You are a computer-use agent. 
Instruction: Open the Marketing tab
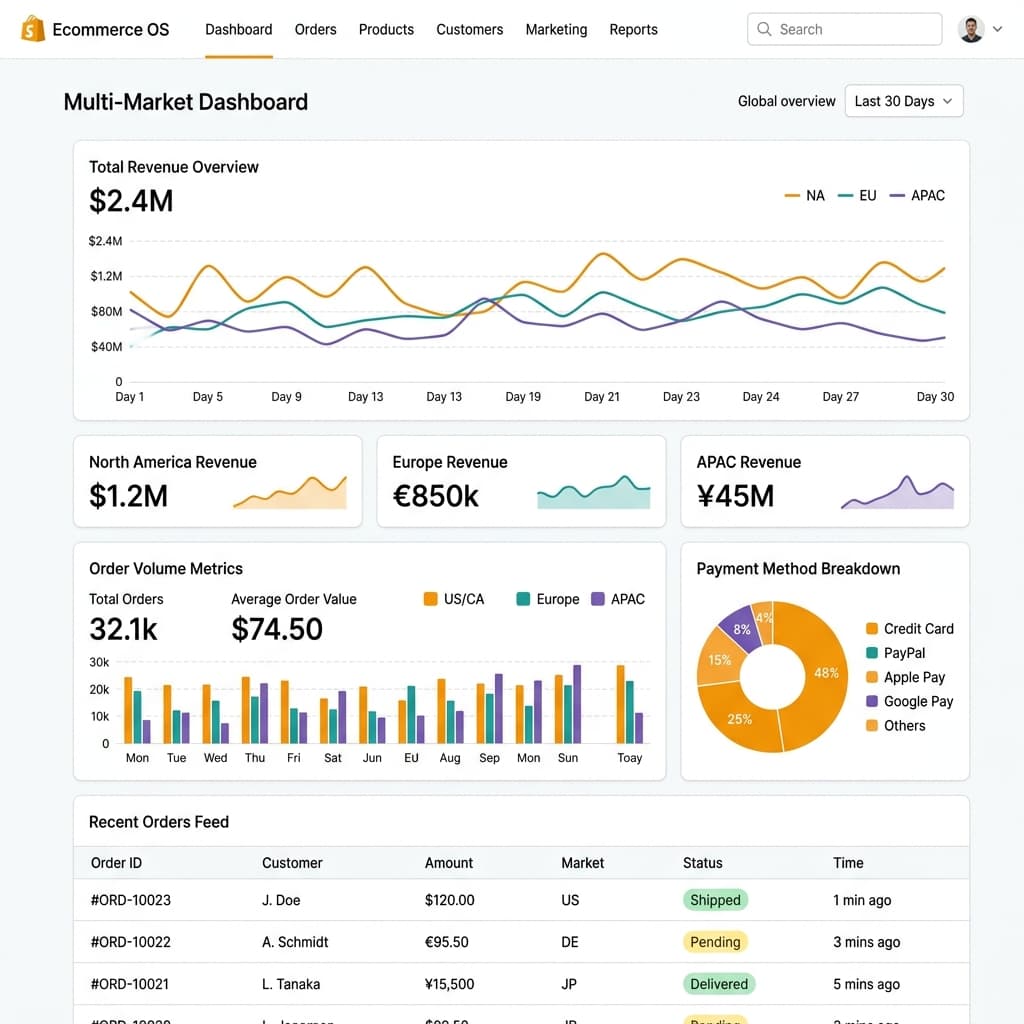(x=556, y=29)
